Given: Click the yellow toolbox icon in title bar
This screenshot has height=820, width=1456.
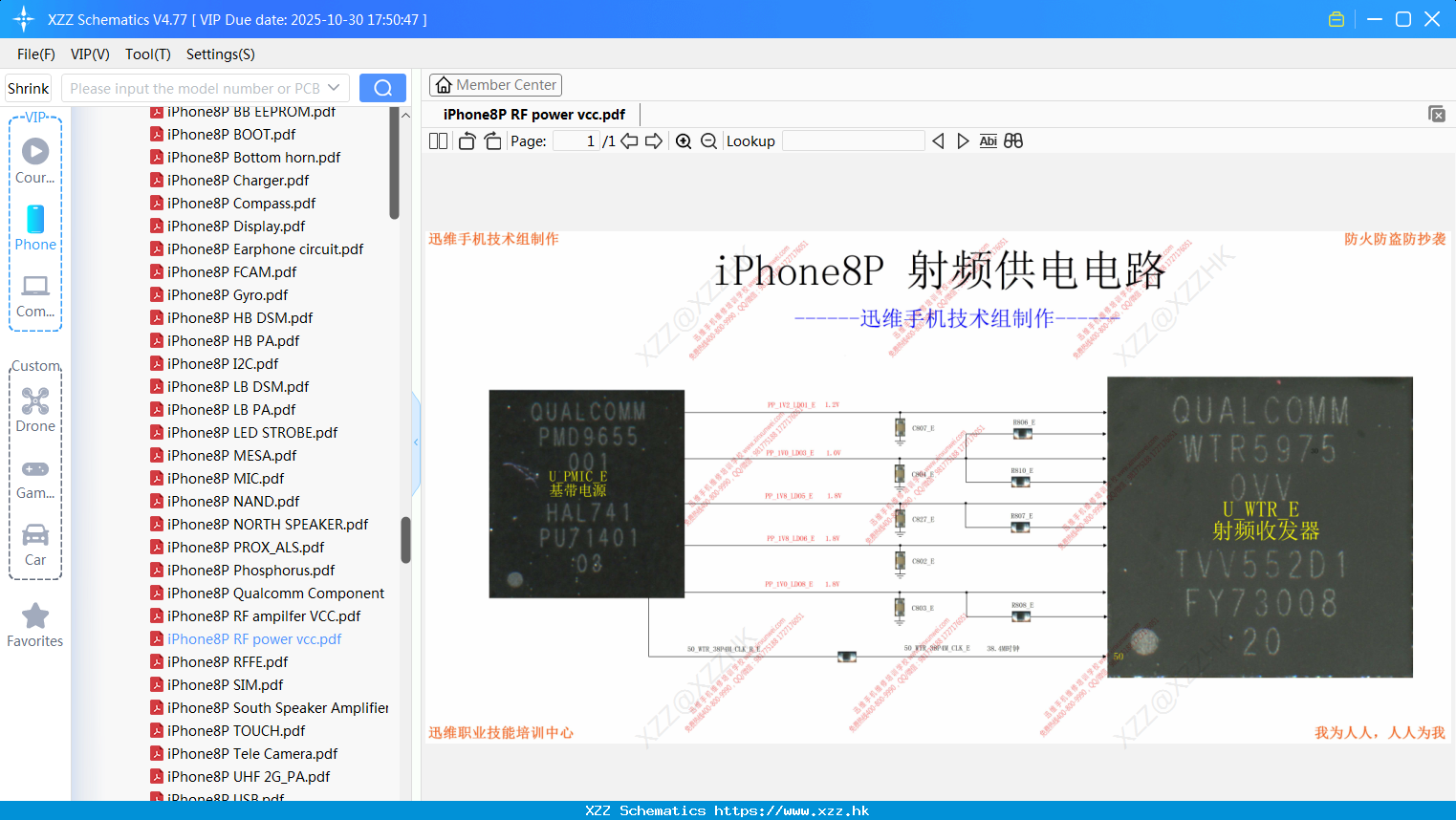Looking at the screenshot, I should (x=1336, y=19).
